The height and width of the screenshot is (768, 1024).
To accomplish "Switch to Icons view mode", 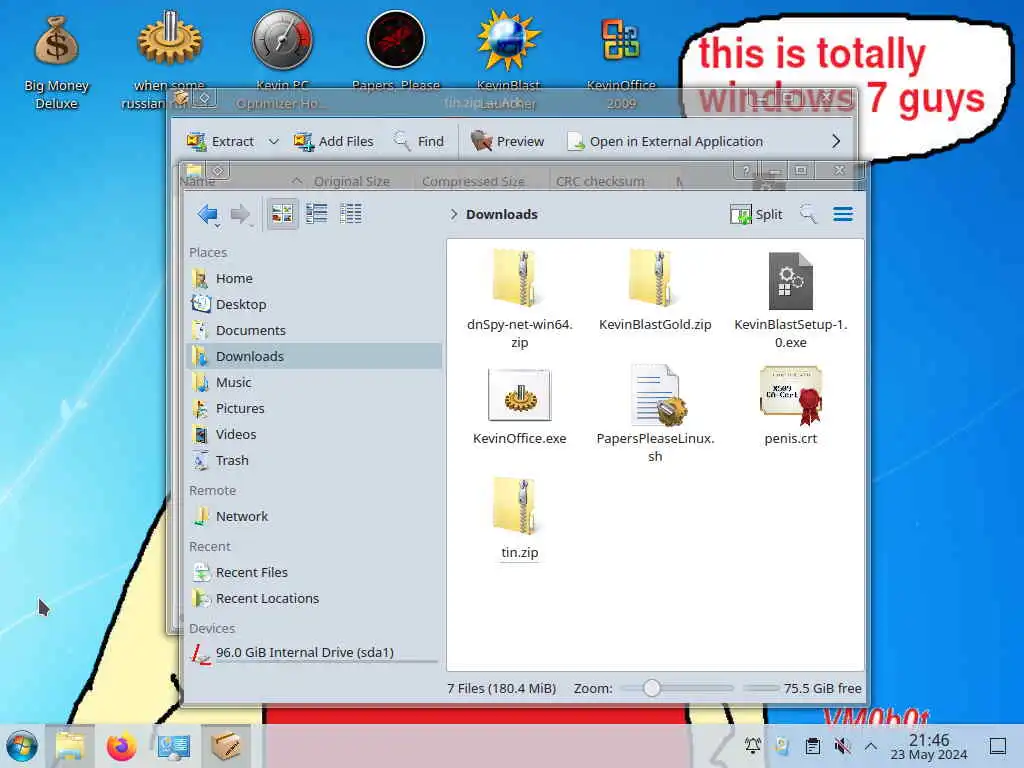I will 282,214.
